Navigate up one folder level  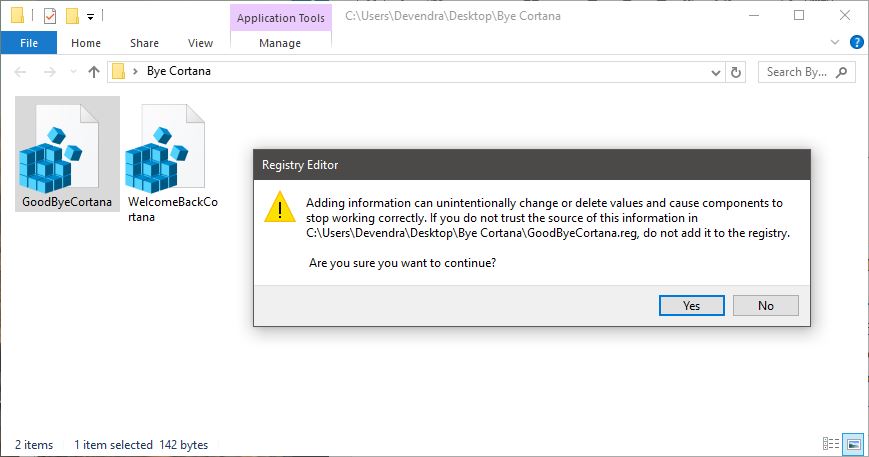(x=94, y=72)
